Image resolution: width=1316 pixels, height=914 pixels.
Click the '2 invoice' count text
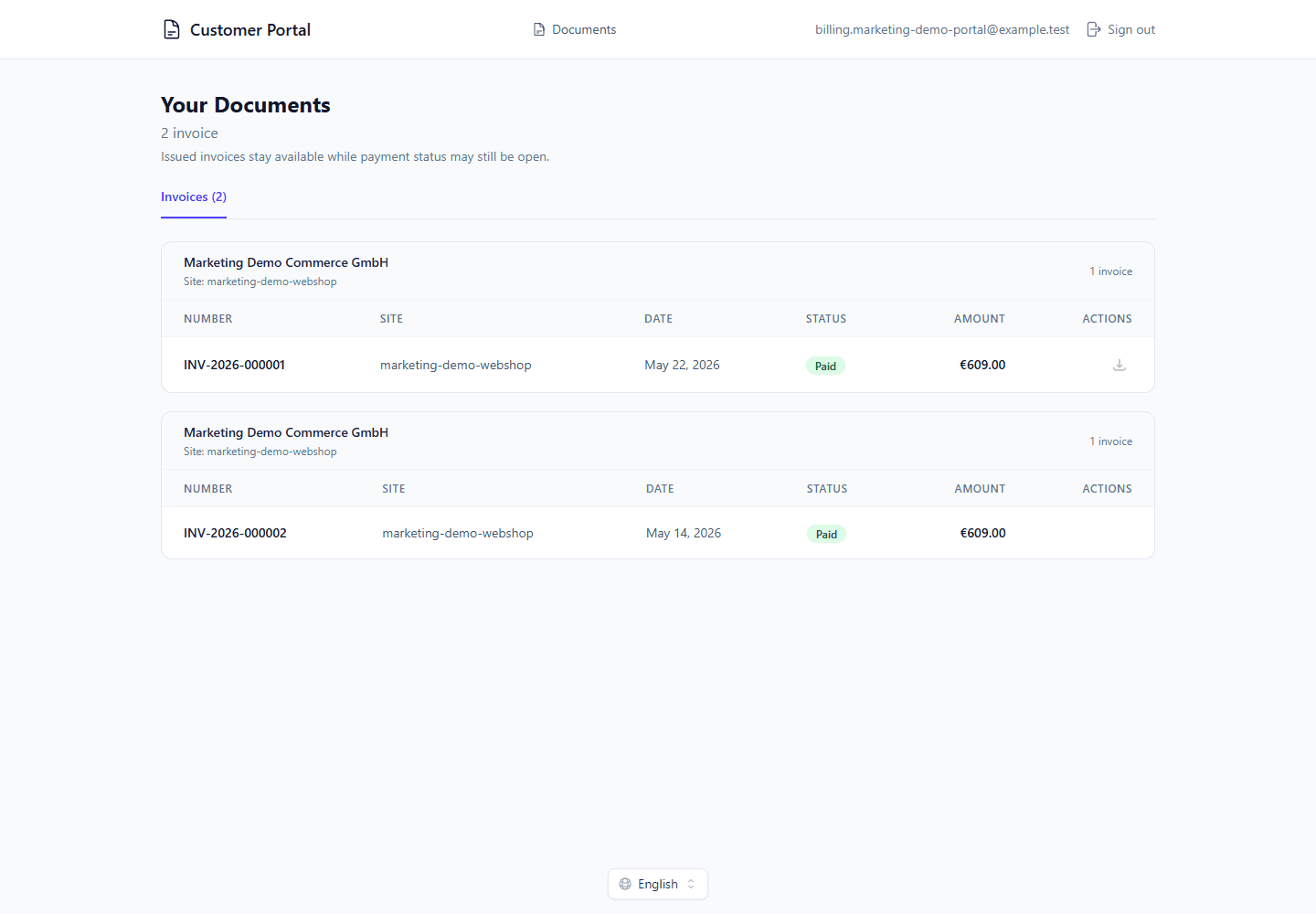(x=189, y=133)
